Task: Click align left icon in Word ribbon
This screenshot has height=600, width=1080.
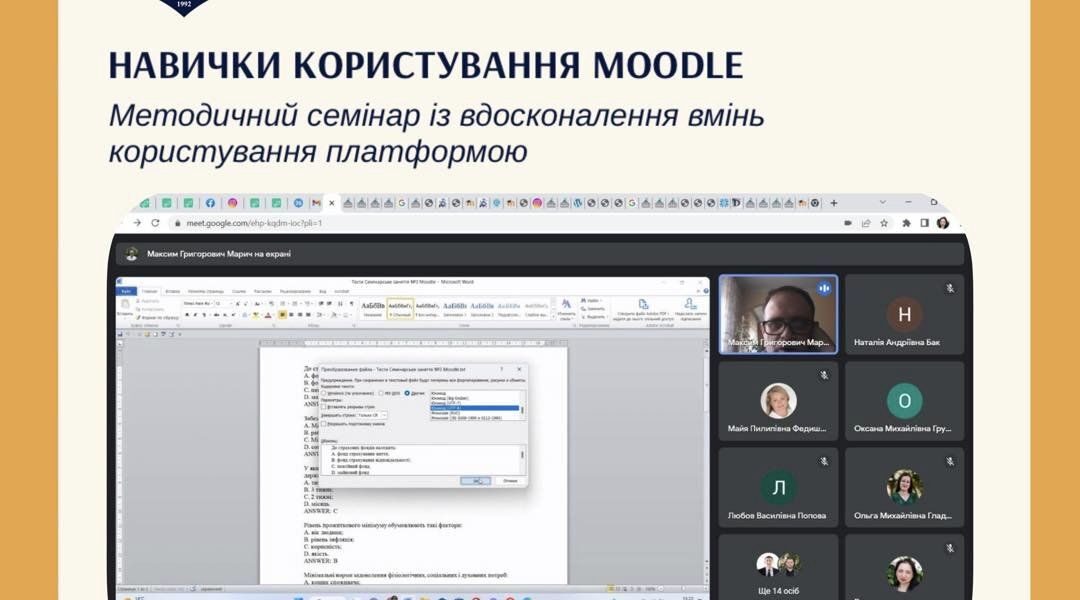Action: (282, 315)
